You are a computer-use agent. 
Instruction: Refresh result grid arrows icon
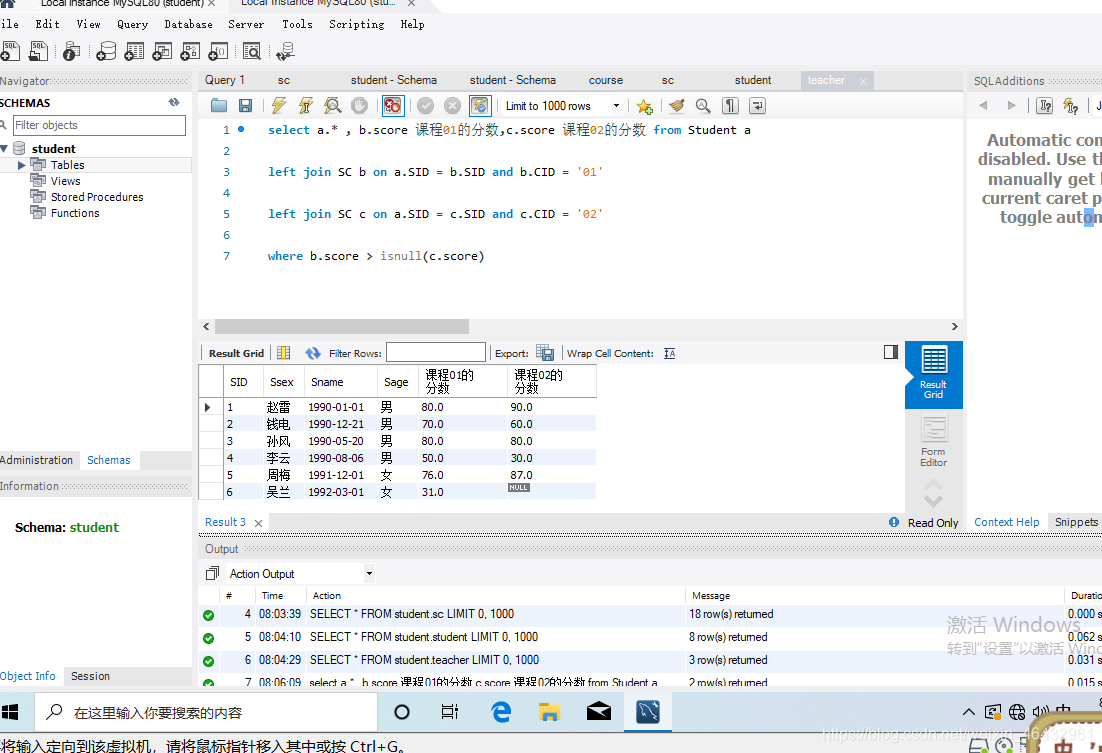(x=313, y=353)
